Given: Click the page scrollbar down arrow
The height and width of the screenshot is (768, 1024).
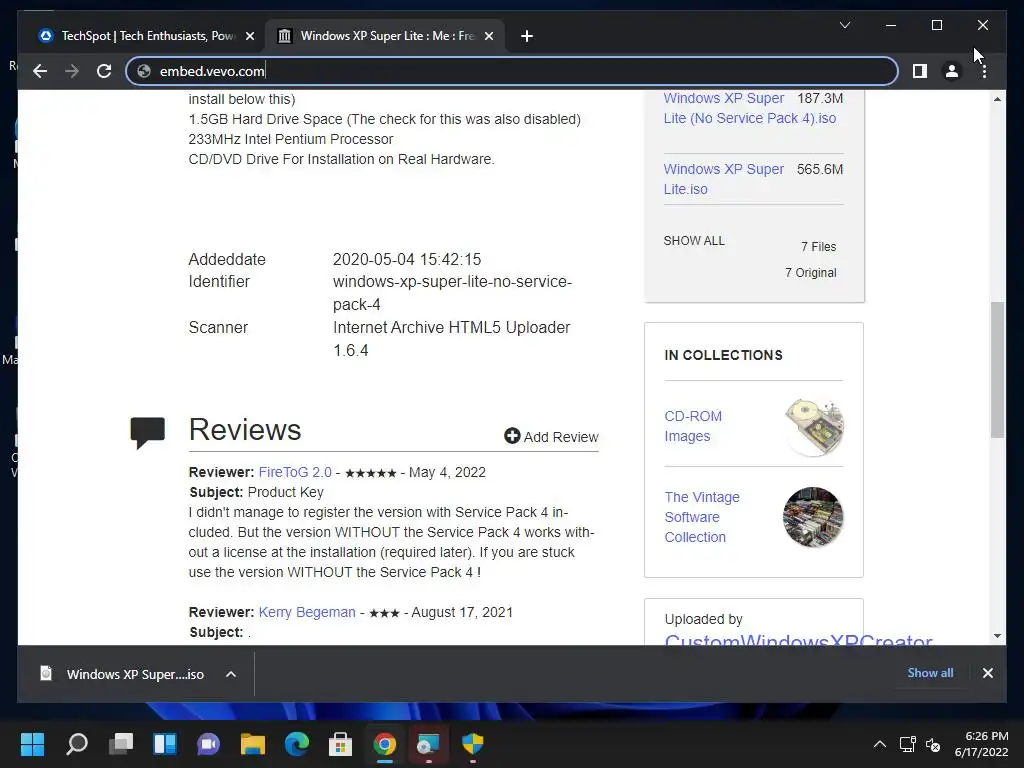Looking at the screenshot, I should (997, 635).
